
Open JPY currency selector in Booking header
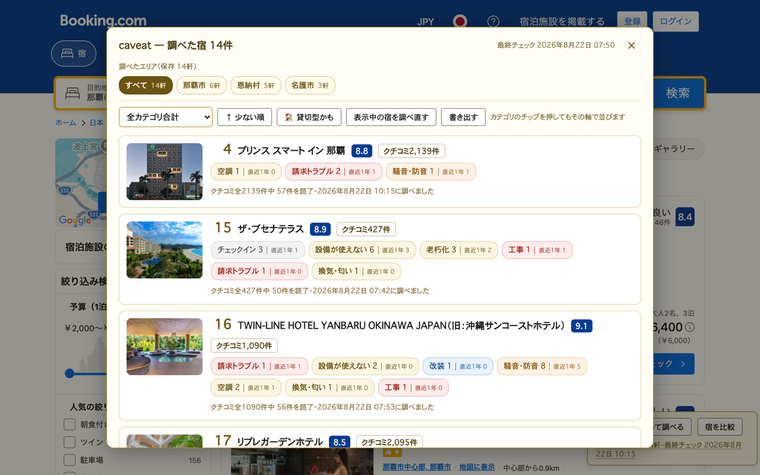click(x=426, y=21)
